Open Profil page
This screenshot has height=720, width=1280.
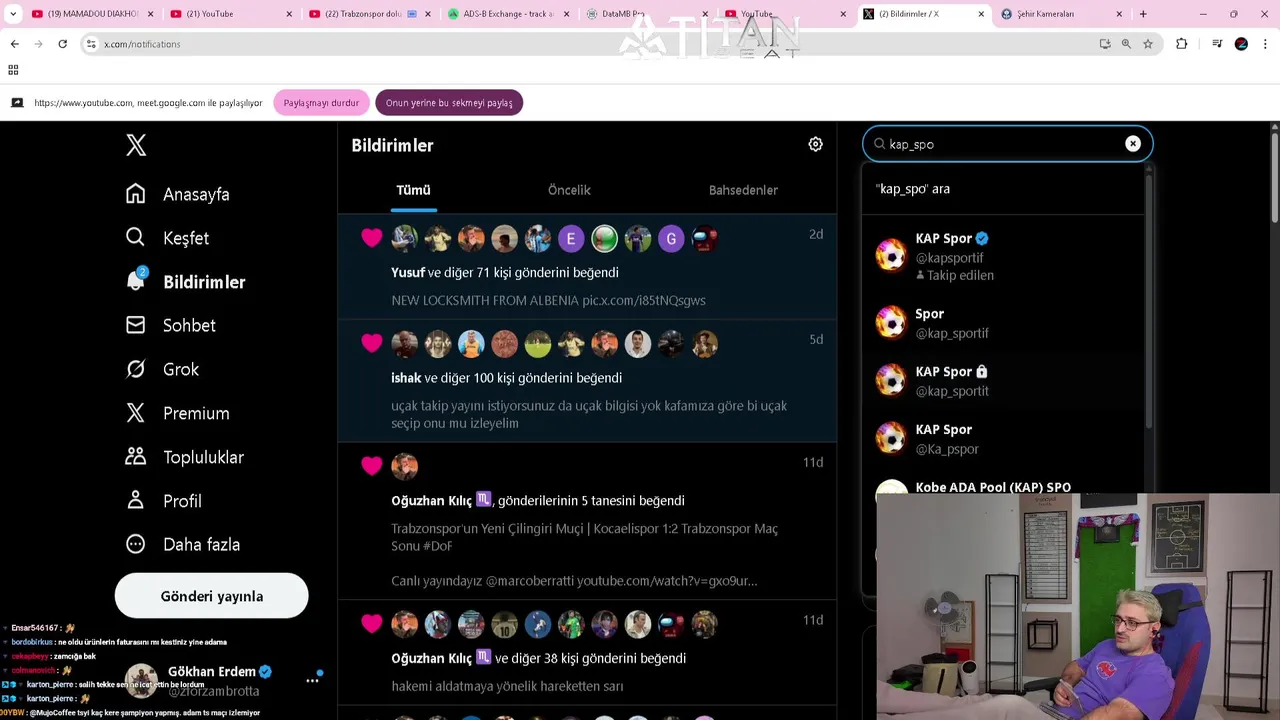(163, 501)
